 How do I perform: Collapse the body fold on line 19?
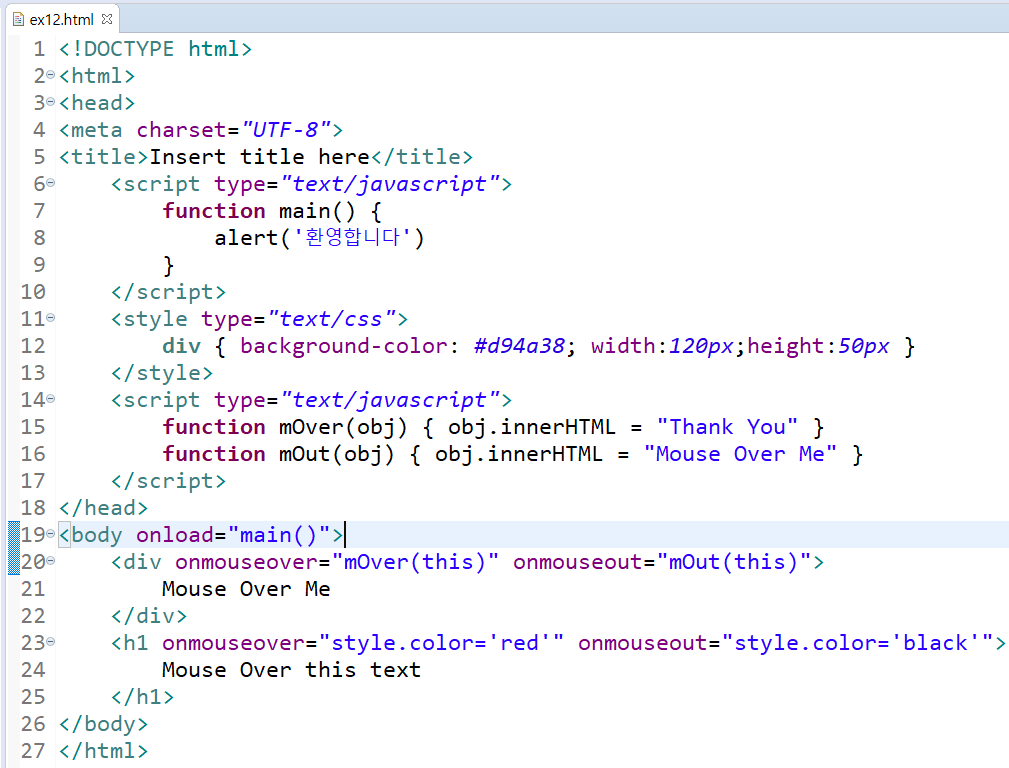click(x=51, y=534)
